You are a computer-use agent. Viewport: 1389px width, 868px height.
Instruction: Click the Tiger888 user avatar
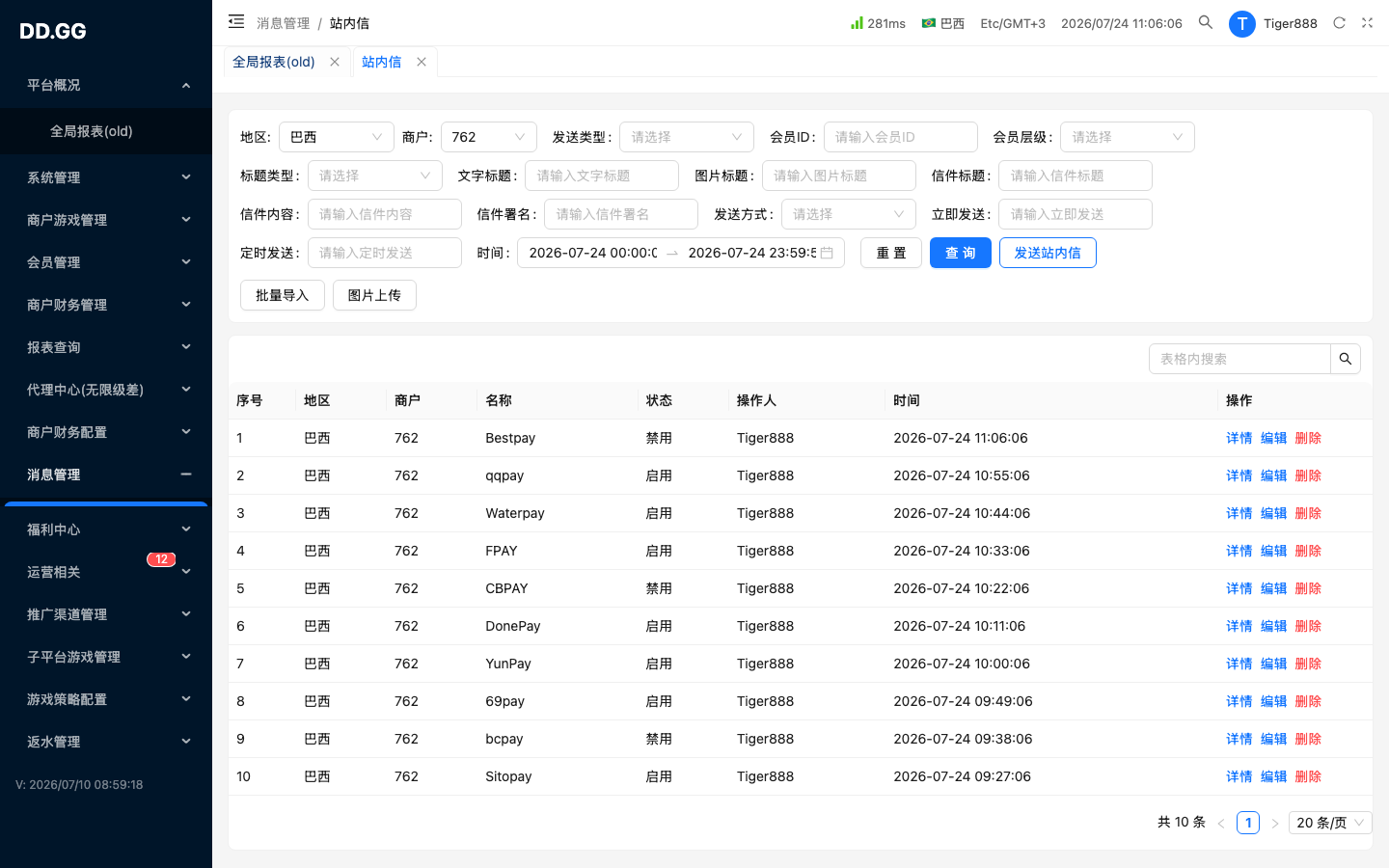1242,24
